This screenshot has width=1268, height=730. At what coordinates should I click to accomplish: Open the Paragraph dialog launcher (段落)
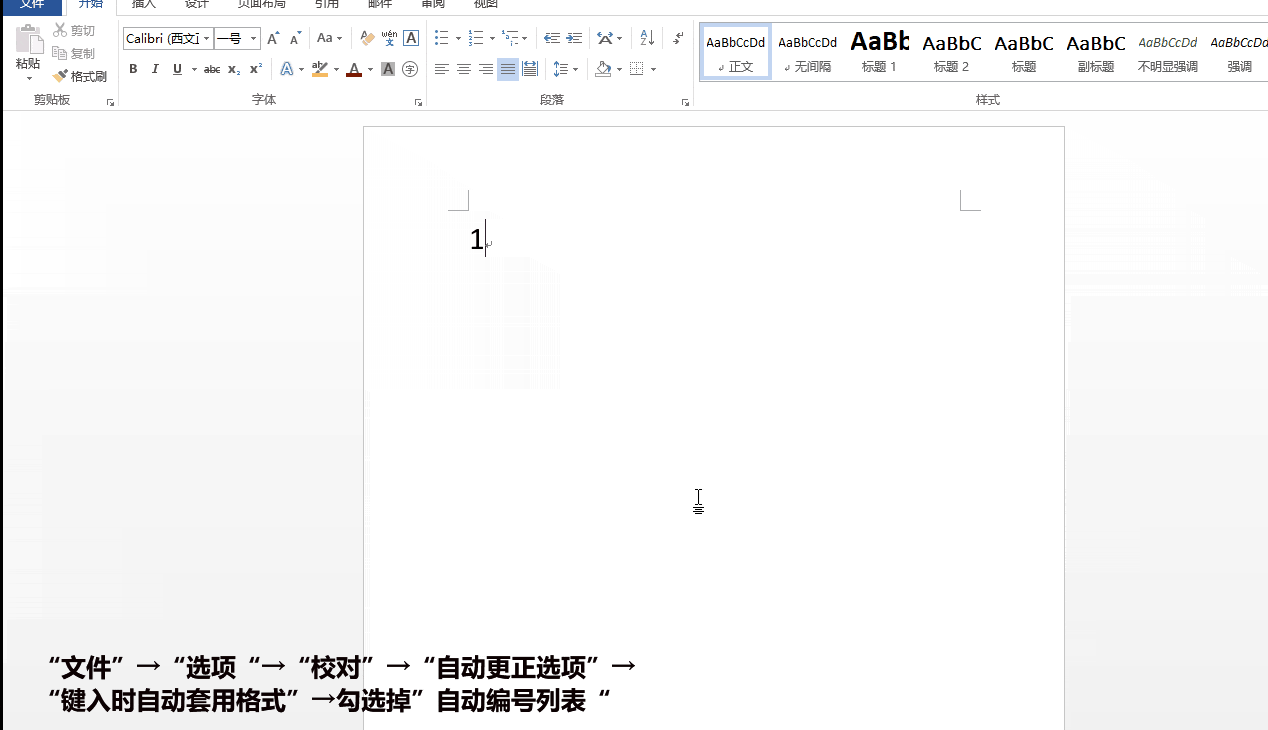[x=685, y=102]
